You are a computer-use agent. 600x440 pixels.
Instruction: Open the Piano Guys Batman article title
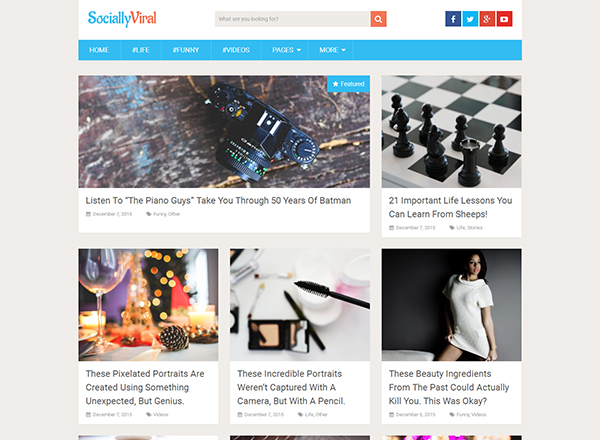[x=218, y=200]
